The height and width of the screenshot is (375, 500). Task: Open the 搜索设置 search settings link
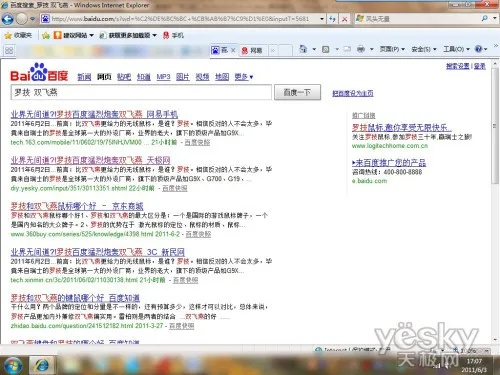[x=458, y=66]
